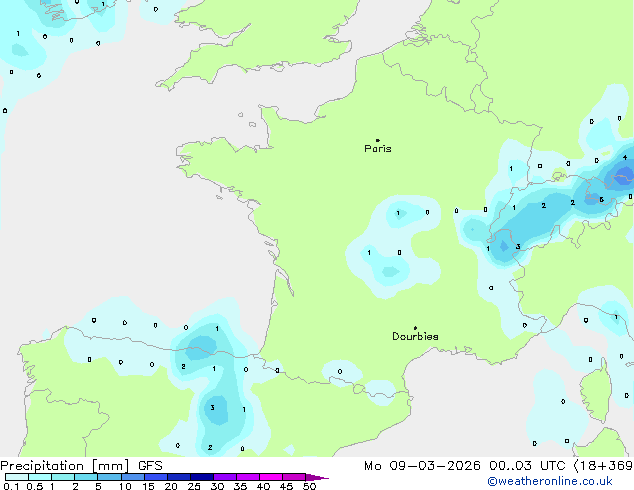Open the weatheronline.co.uk copyright link
634x490 pixels.
coord(550,481)
